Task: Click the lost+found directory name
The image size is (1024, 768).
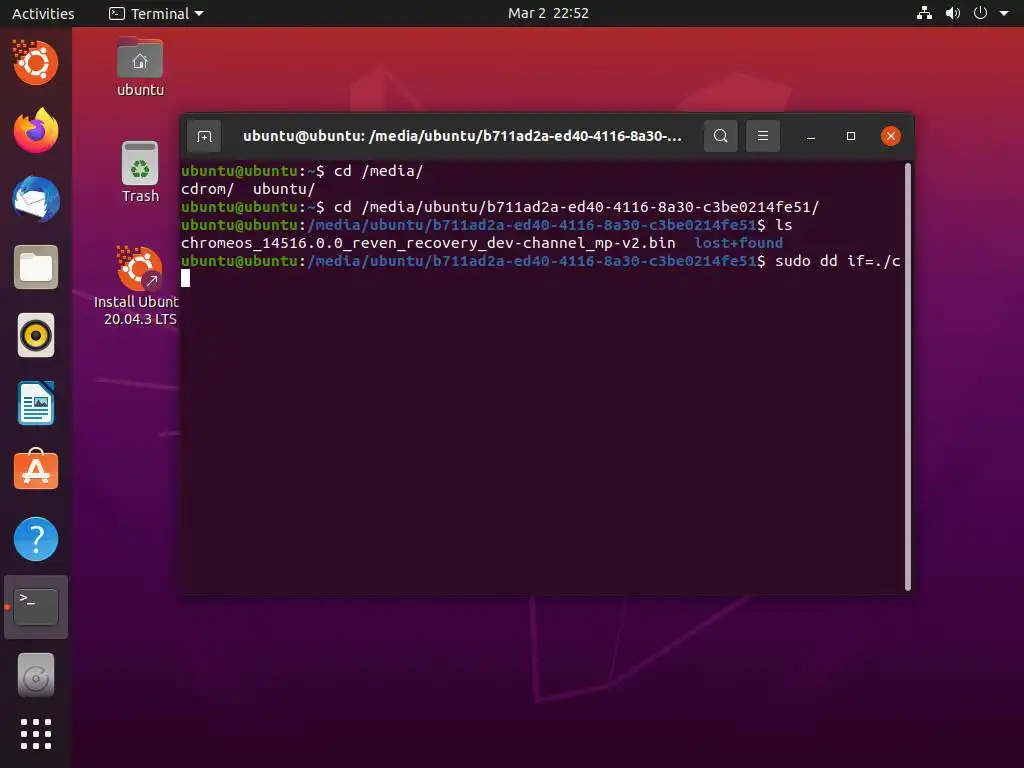Action: [738, 243]
